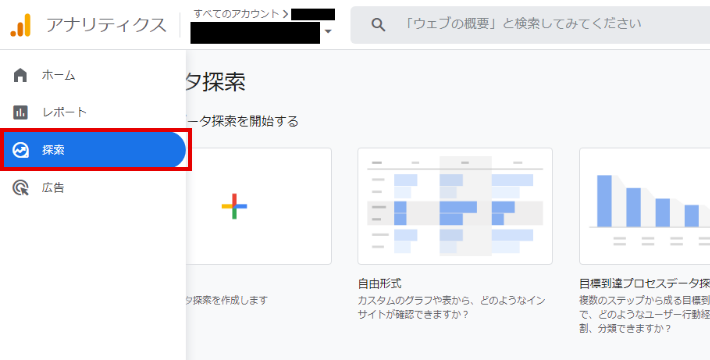
Task: Click the ホーム house icon in sidebar
Action: click(20, 75)
